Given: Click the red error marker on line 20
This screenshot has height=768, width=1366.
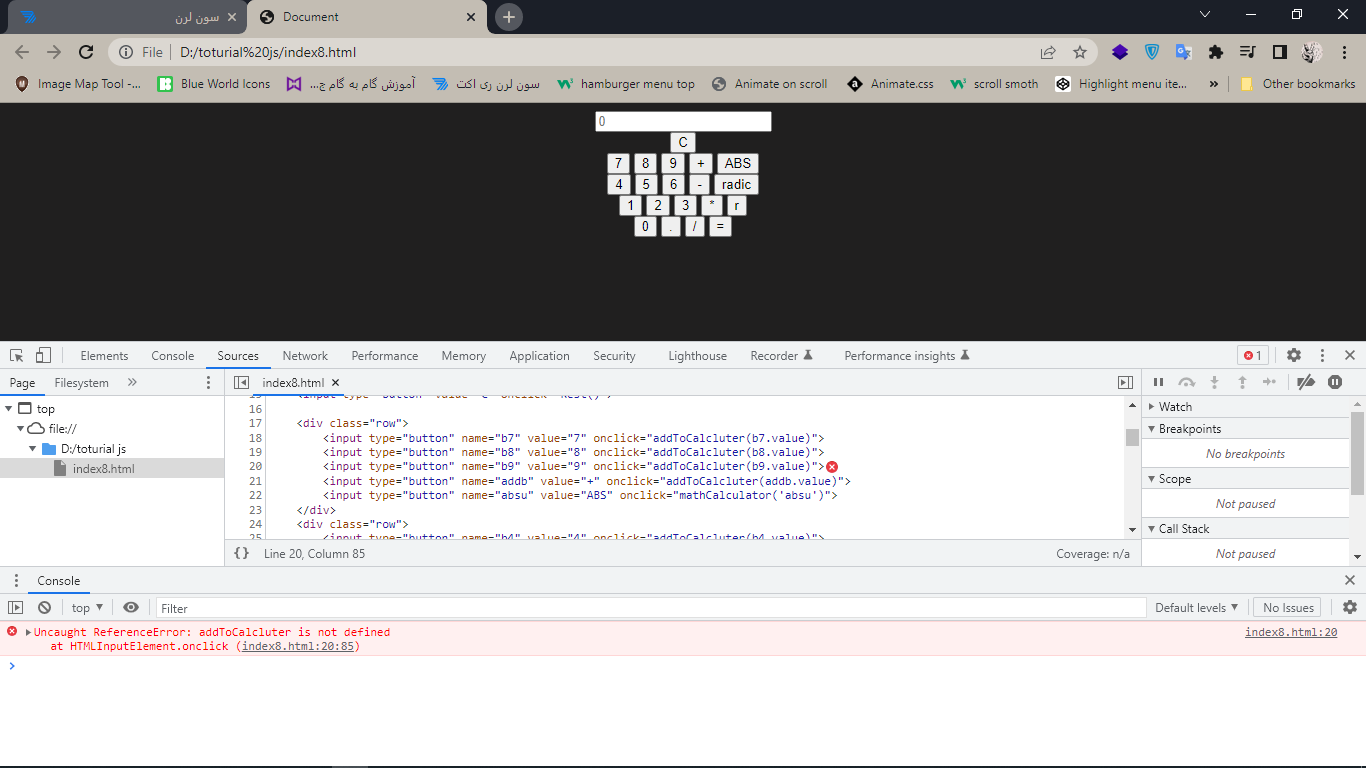Looking at the screenshot, I should click(831, 467).
